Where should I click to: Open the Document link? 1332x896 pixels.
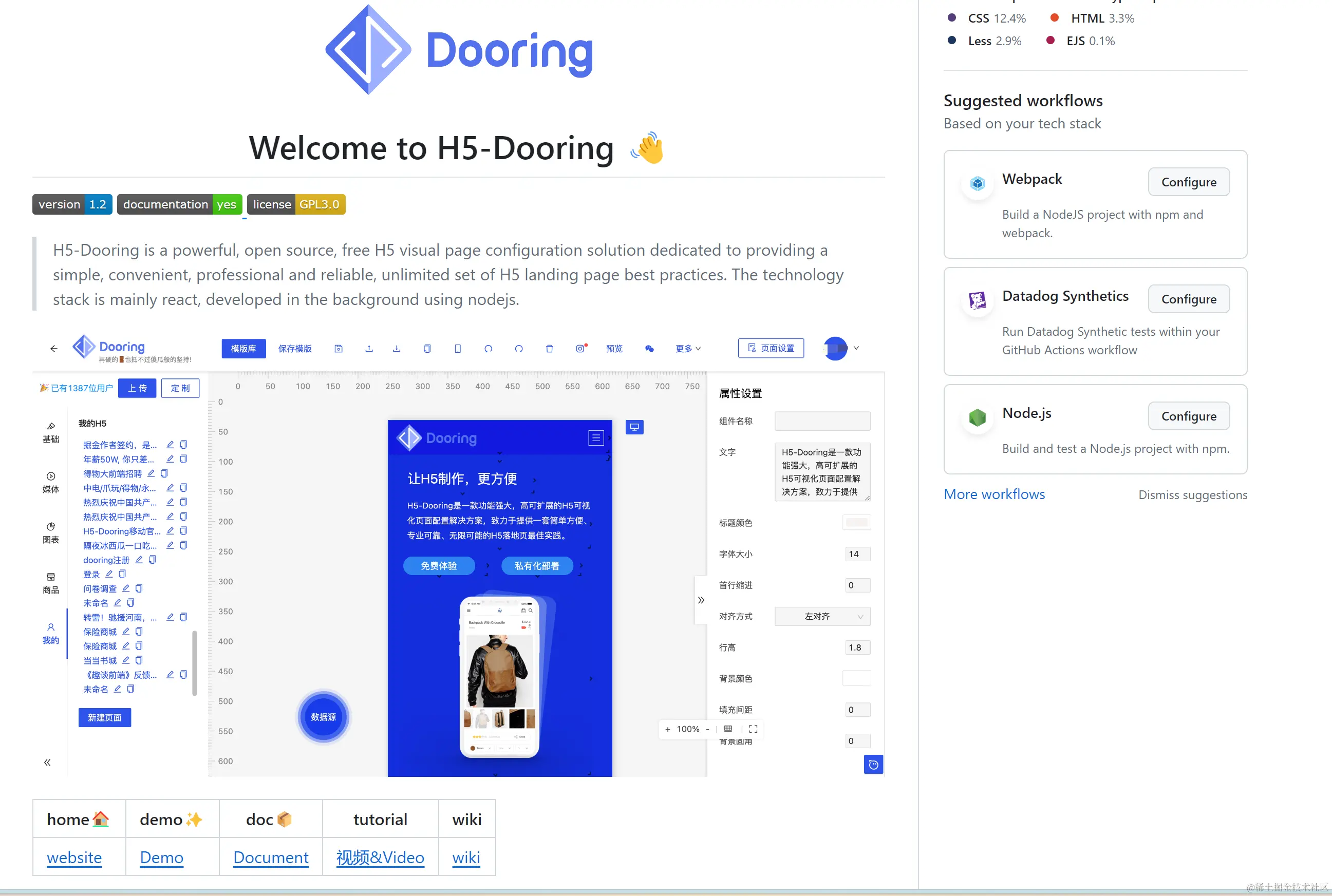[x=271, y=857]
